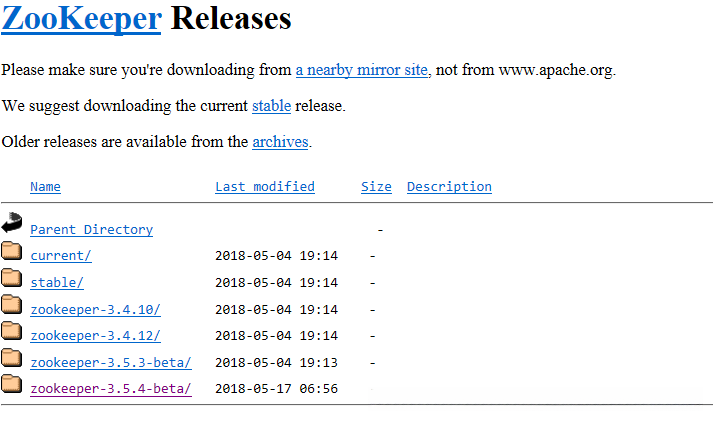Click the folder icon beside stable/
Image resolution: width=713 pixels, height=422 pixels.
12,278
